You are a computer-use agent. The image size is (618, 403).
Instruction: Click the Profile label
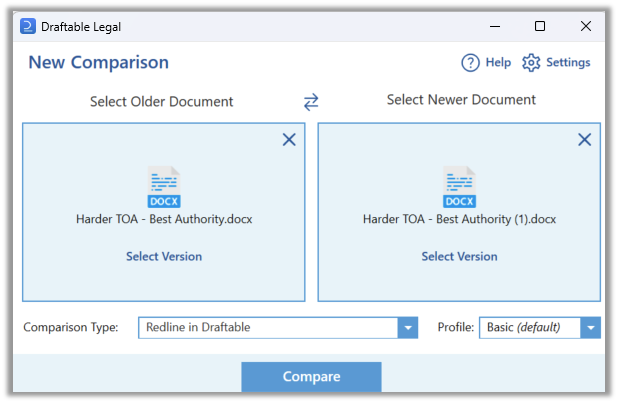coord(456,327)
